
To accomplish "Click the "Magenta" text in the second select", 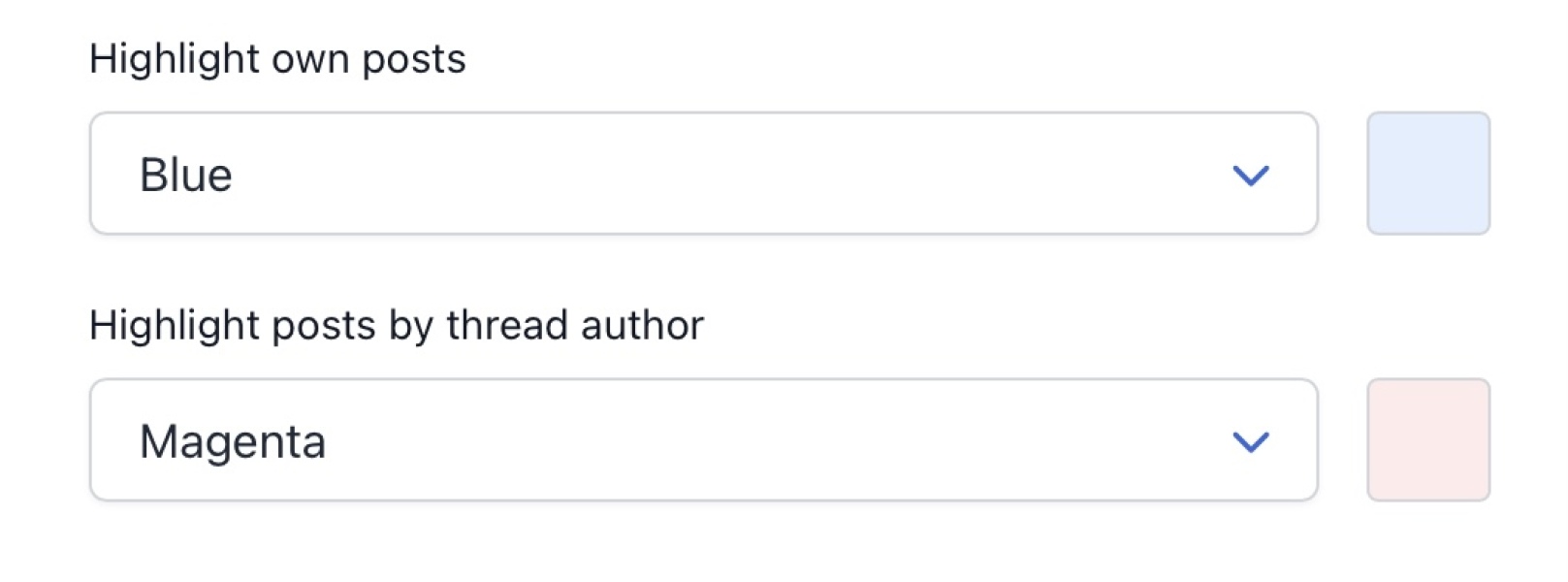I will [233, 442].
